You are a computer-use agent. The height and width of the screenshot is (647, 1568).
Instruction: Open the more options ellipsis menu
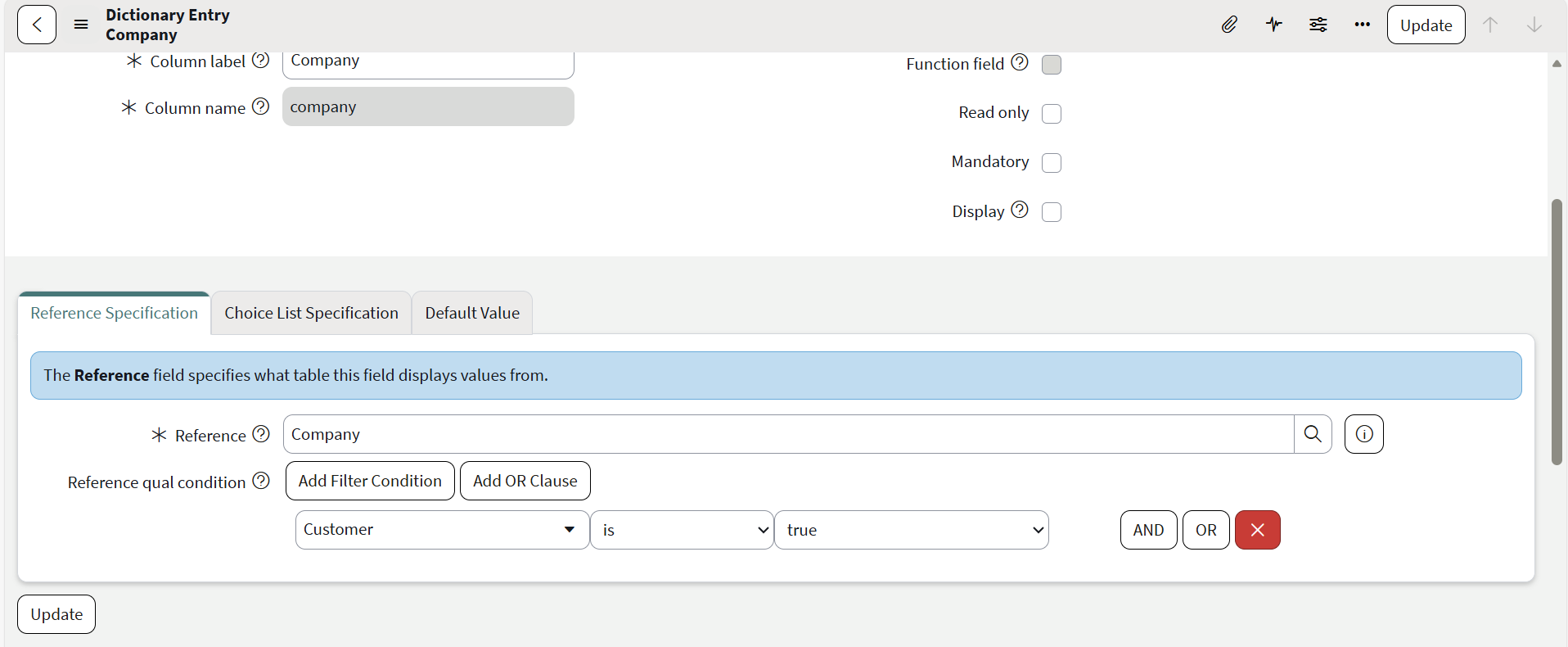[x=1362, y=25]
